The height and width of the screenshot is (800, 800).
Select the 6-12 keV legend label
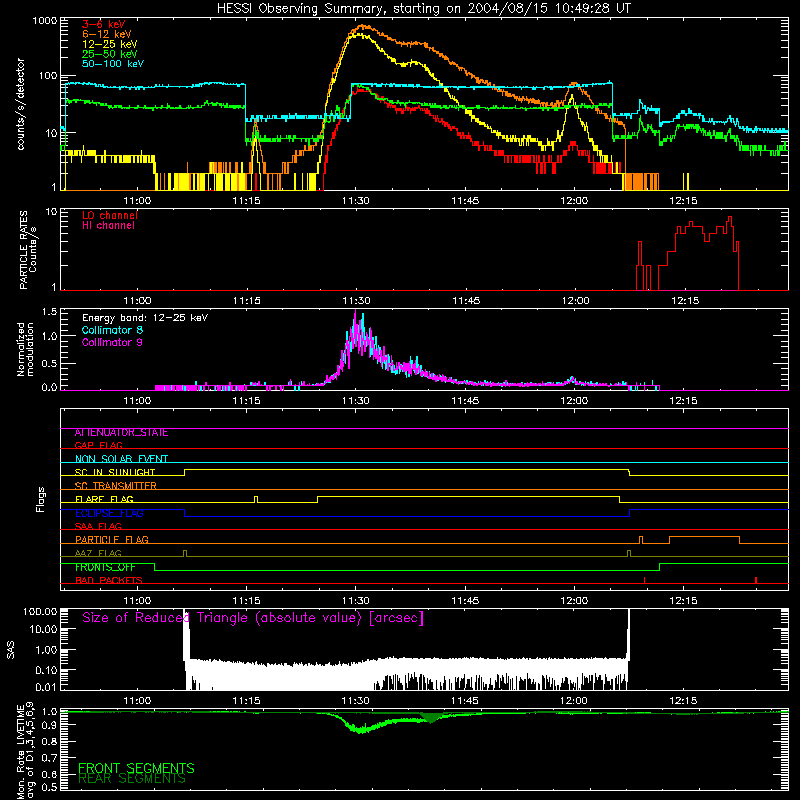point(106,34)
